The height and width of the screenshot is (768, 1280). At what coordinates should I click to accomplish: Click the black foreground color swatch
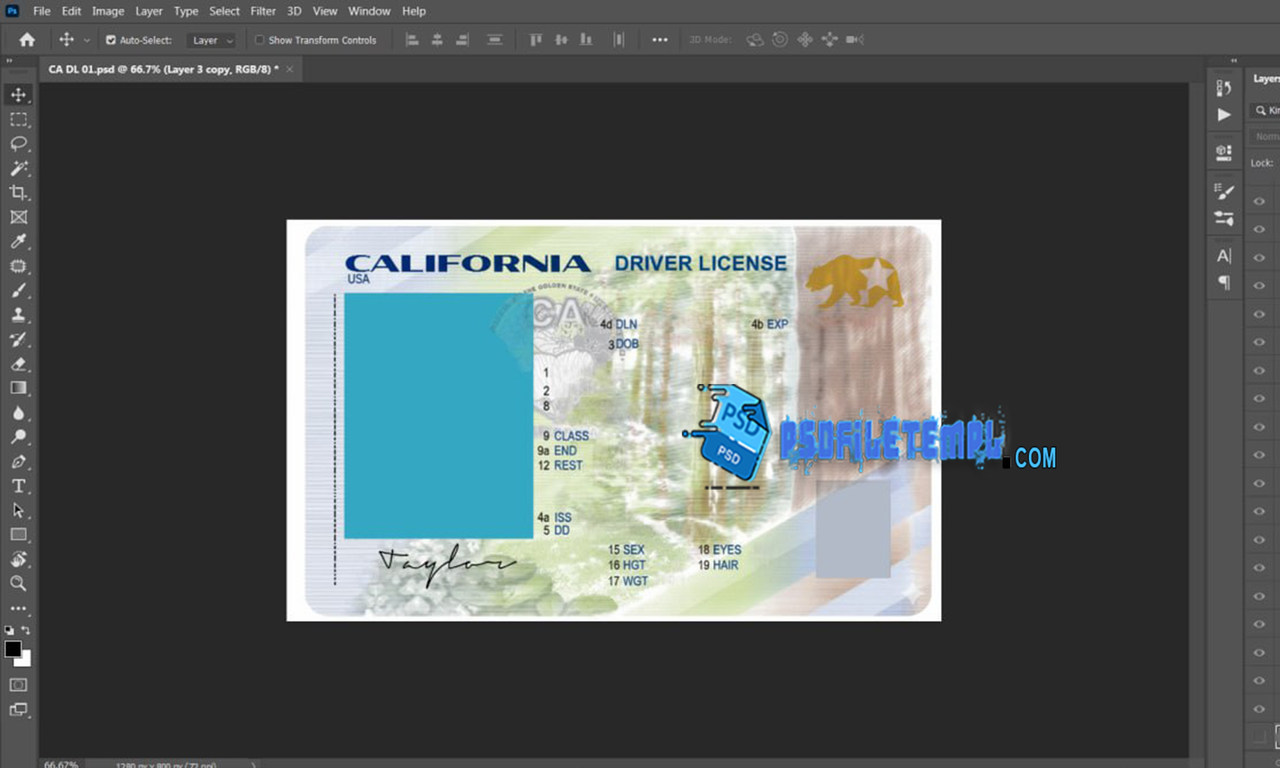click(x=13, y=649)
